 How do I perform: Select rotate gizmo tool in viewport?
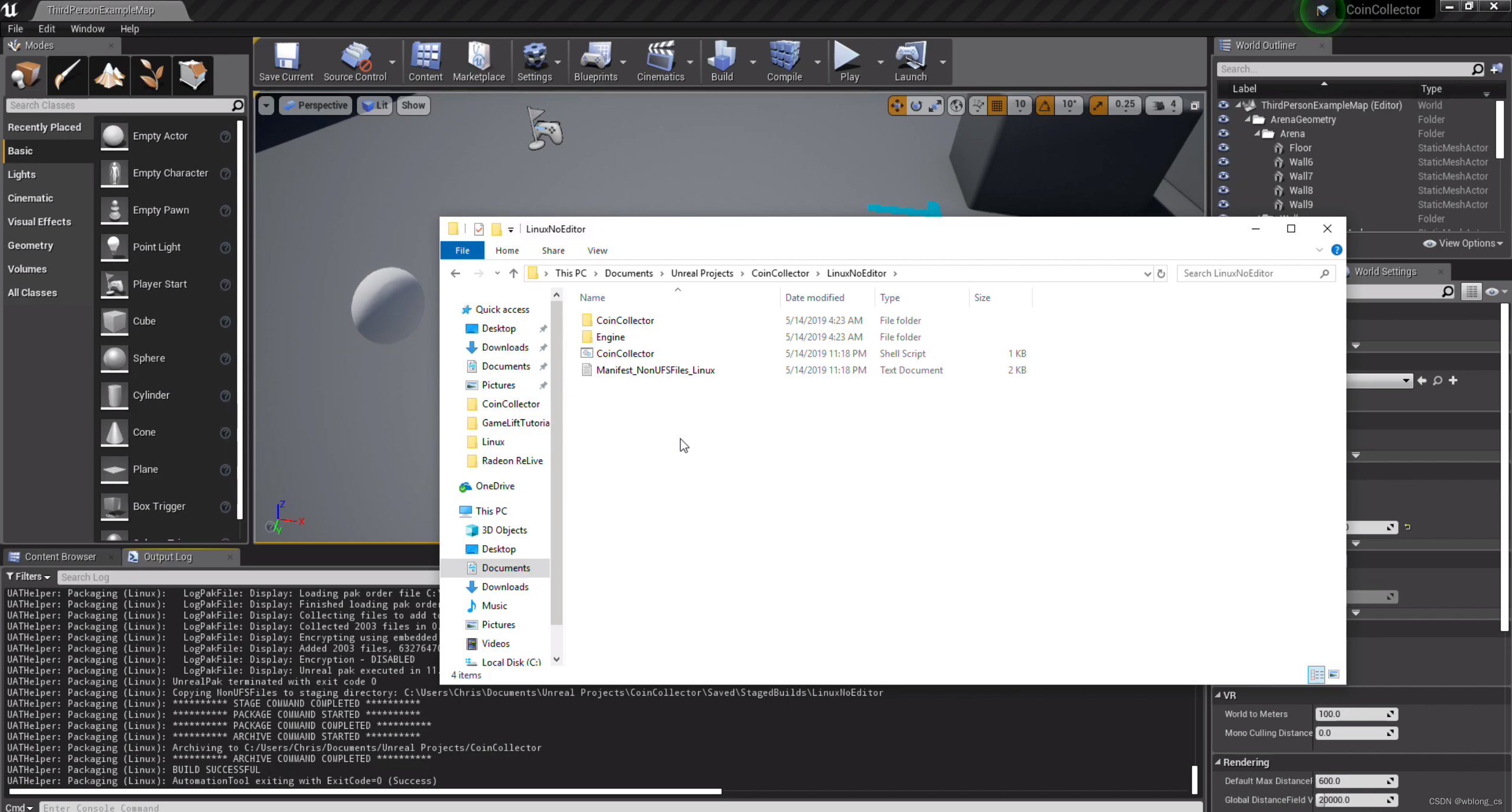pyautogui.click(x=916, y=106)
